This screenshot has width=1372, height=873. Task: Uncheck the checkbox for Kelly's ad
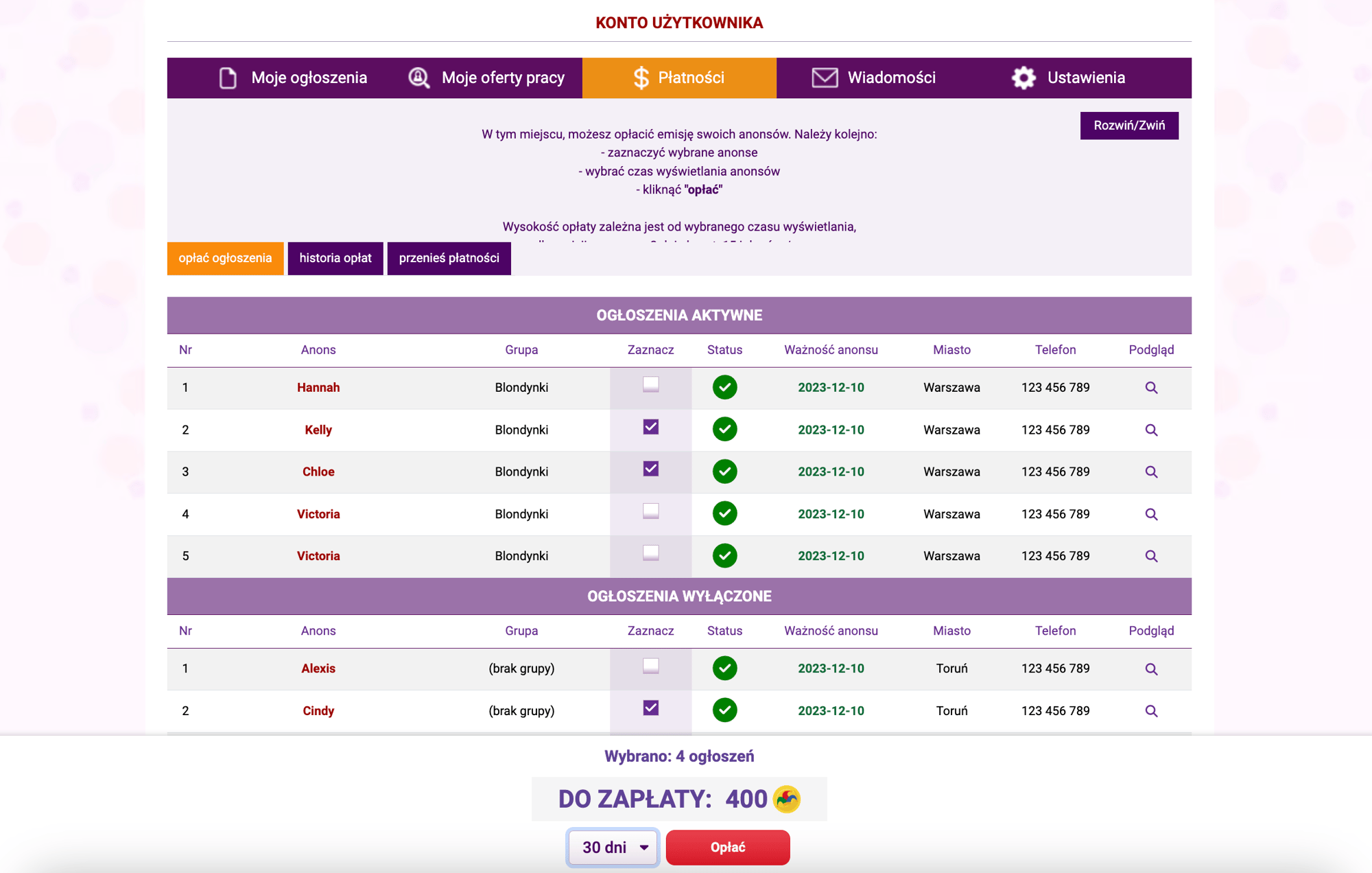pyautogui.click(x=650, y=427)
